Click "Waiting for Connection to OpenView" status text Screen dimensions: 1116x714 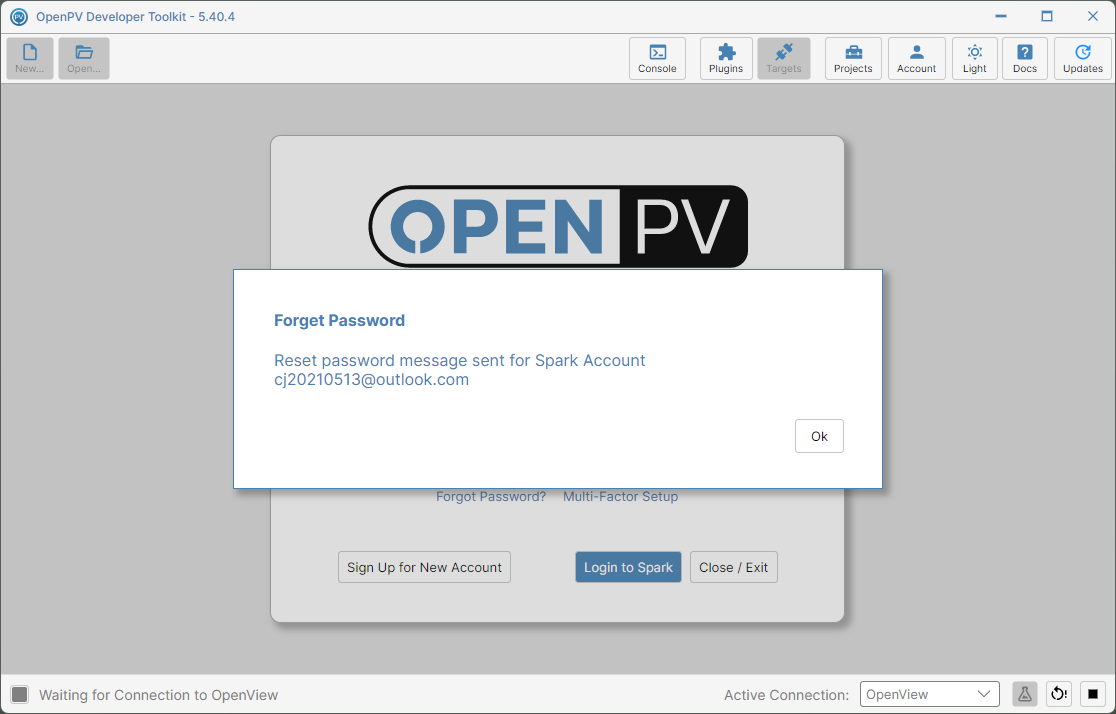159,695
